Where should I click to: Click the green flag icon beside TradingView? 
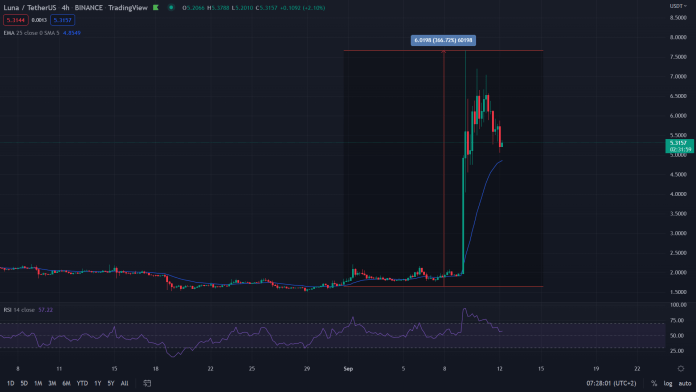point(156,8)
